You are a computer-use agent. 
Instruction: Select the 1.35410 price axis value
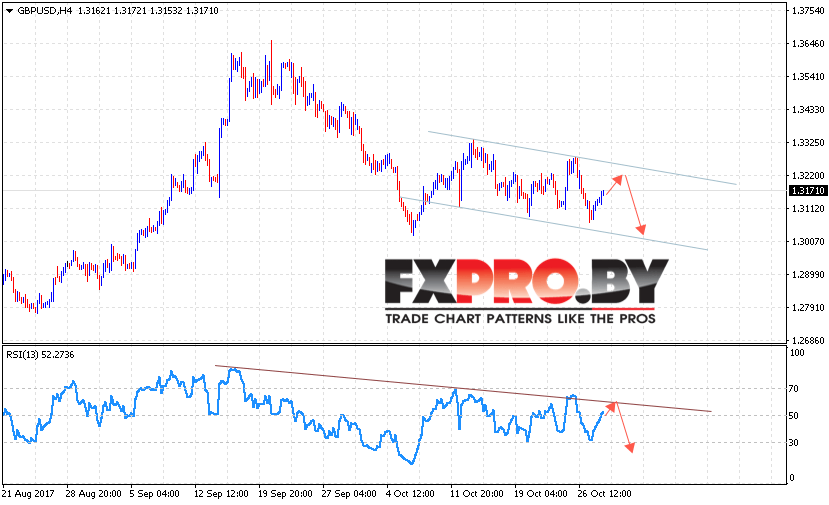(807, 77)
